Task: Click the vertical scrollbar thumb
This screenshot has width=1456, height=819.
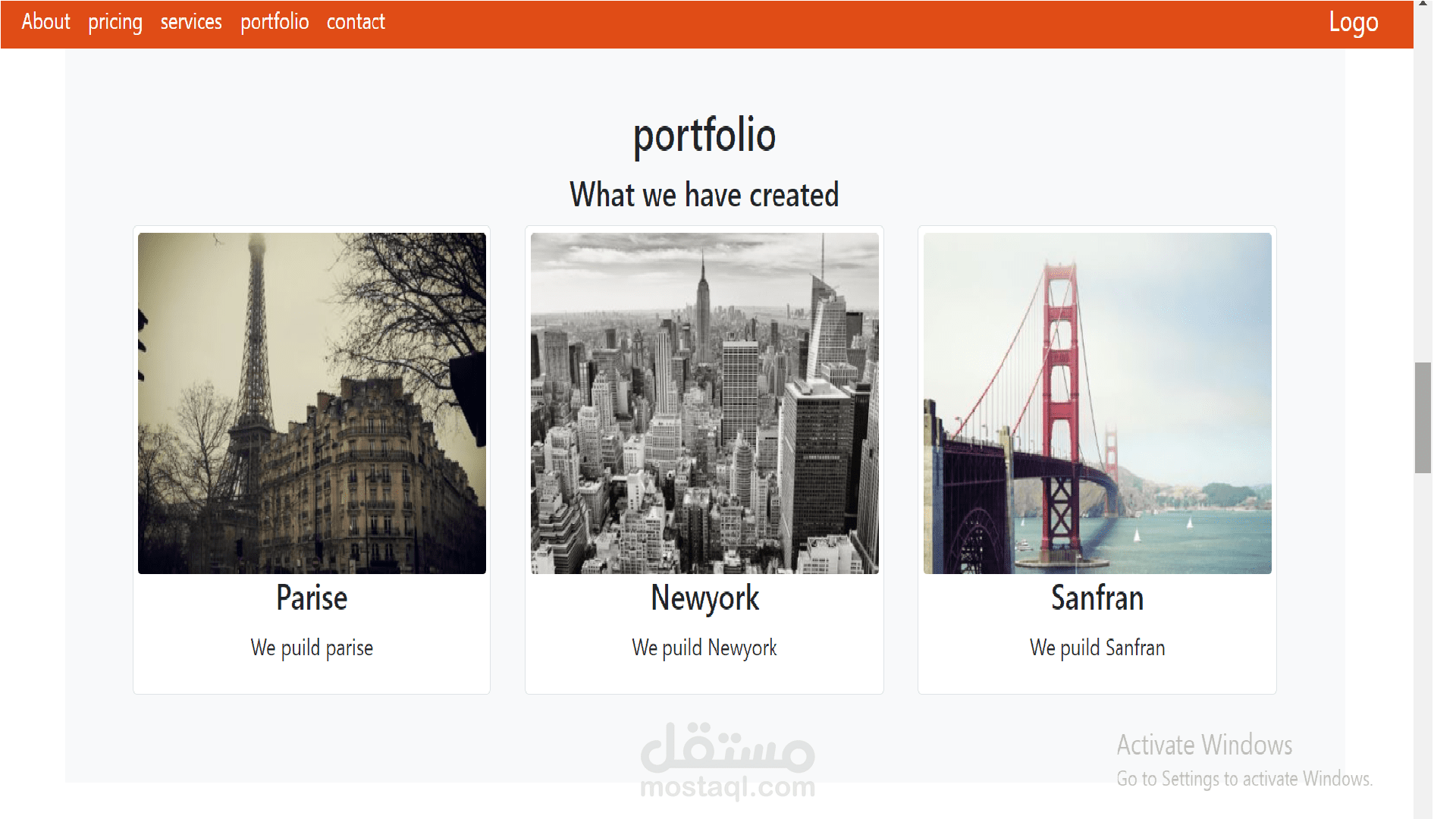Action: click(x=1423, y=418)
